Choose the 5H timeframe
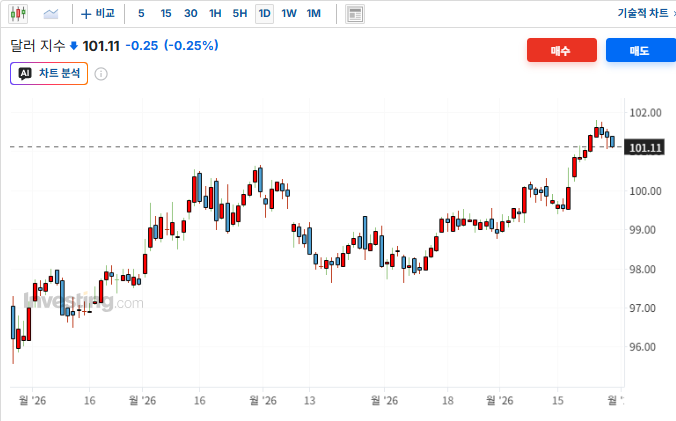This screenshot has height=421, width=676. (x=240, y=14)
